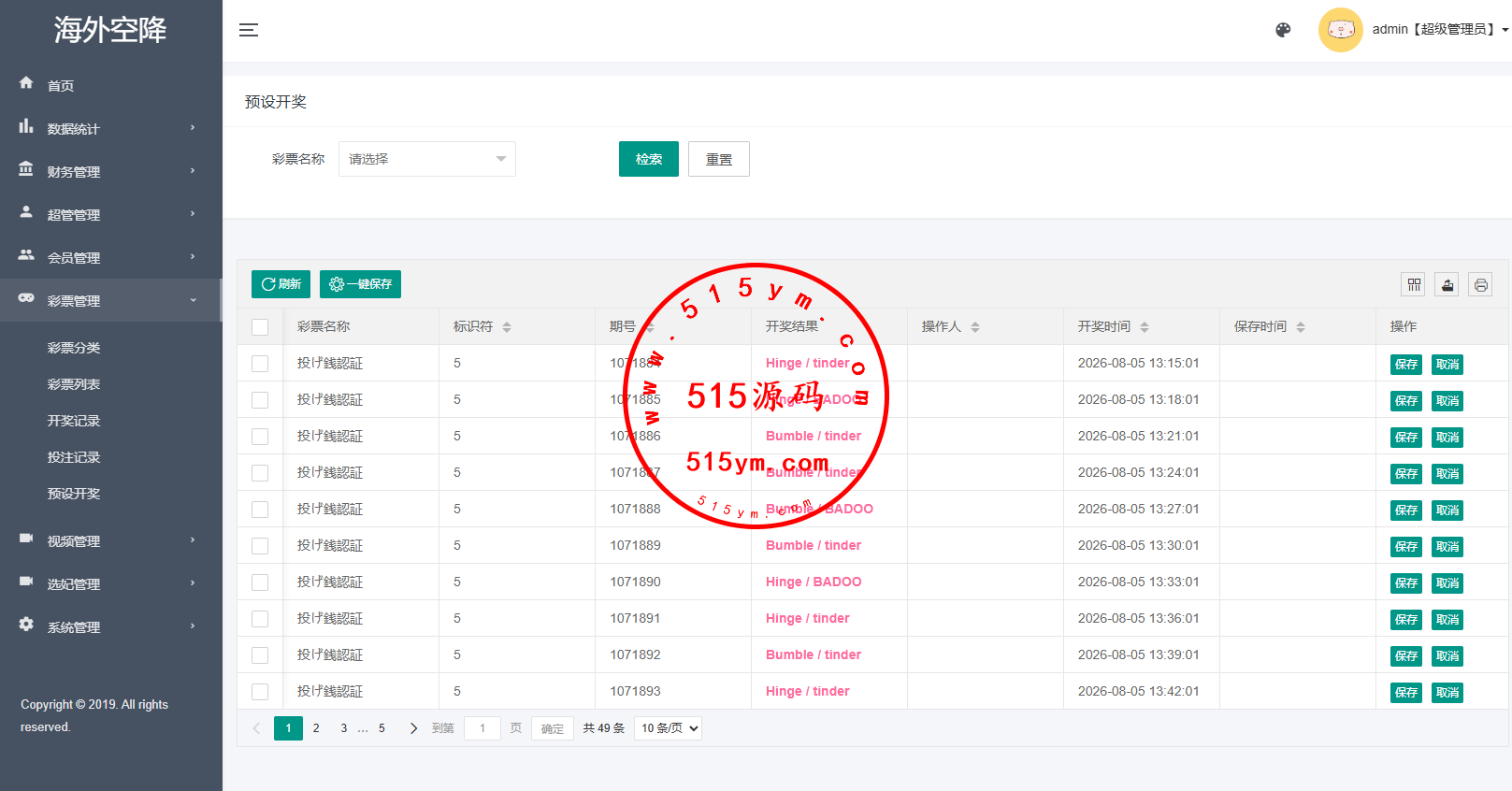Expand 系统管理 sidebar menu
The image size is (1512, 791).
point(111,626)
